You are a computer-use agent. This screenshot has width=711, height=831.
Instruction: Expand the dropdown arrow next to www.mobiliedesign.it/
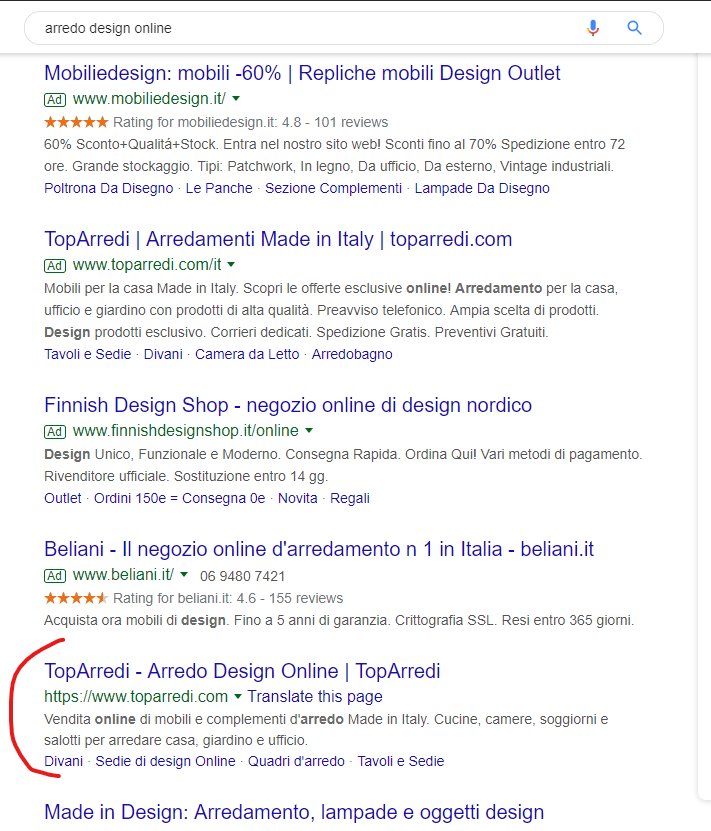[236, 99]
